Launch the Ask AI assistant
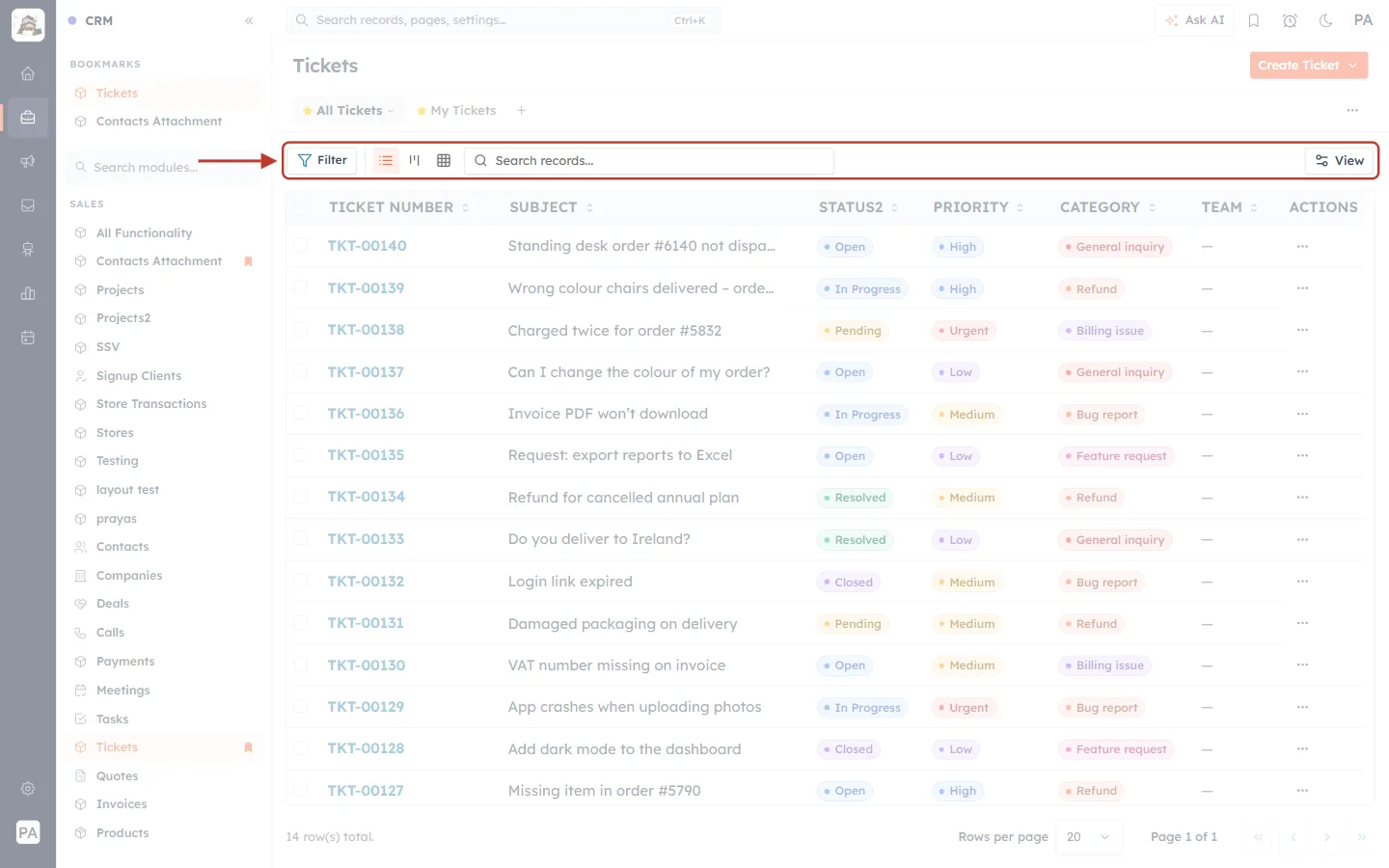 click(x=1194, y=20)
